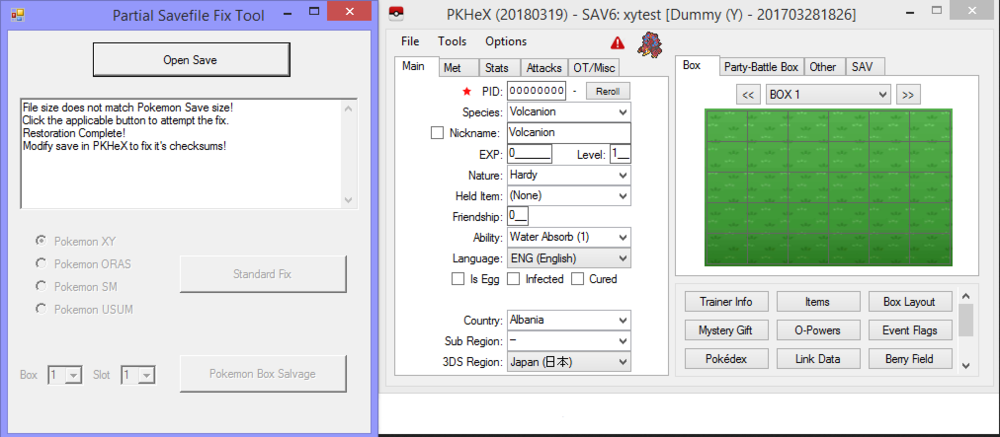Click the red warning triangle icon
Viewport: 1000px width, 437px height.
pos(618,43)
